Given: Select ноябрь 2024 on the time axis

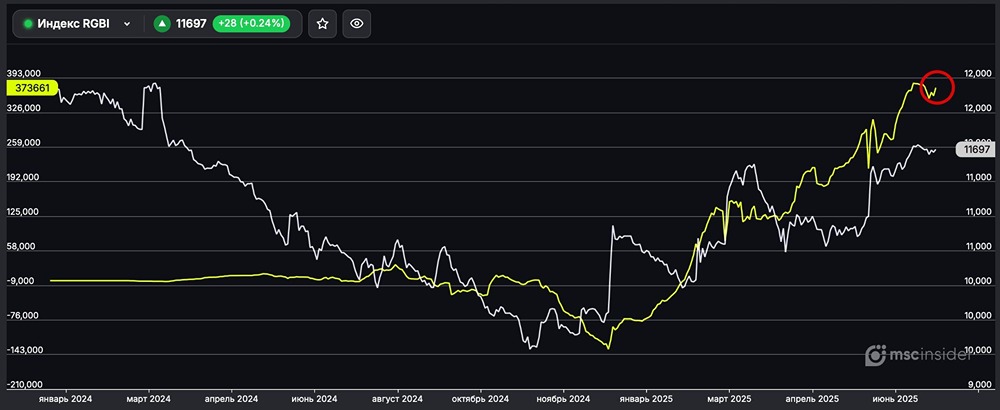Looking at the screenshot, I should [x=563, y=397].
